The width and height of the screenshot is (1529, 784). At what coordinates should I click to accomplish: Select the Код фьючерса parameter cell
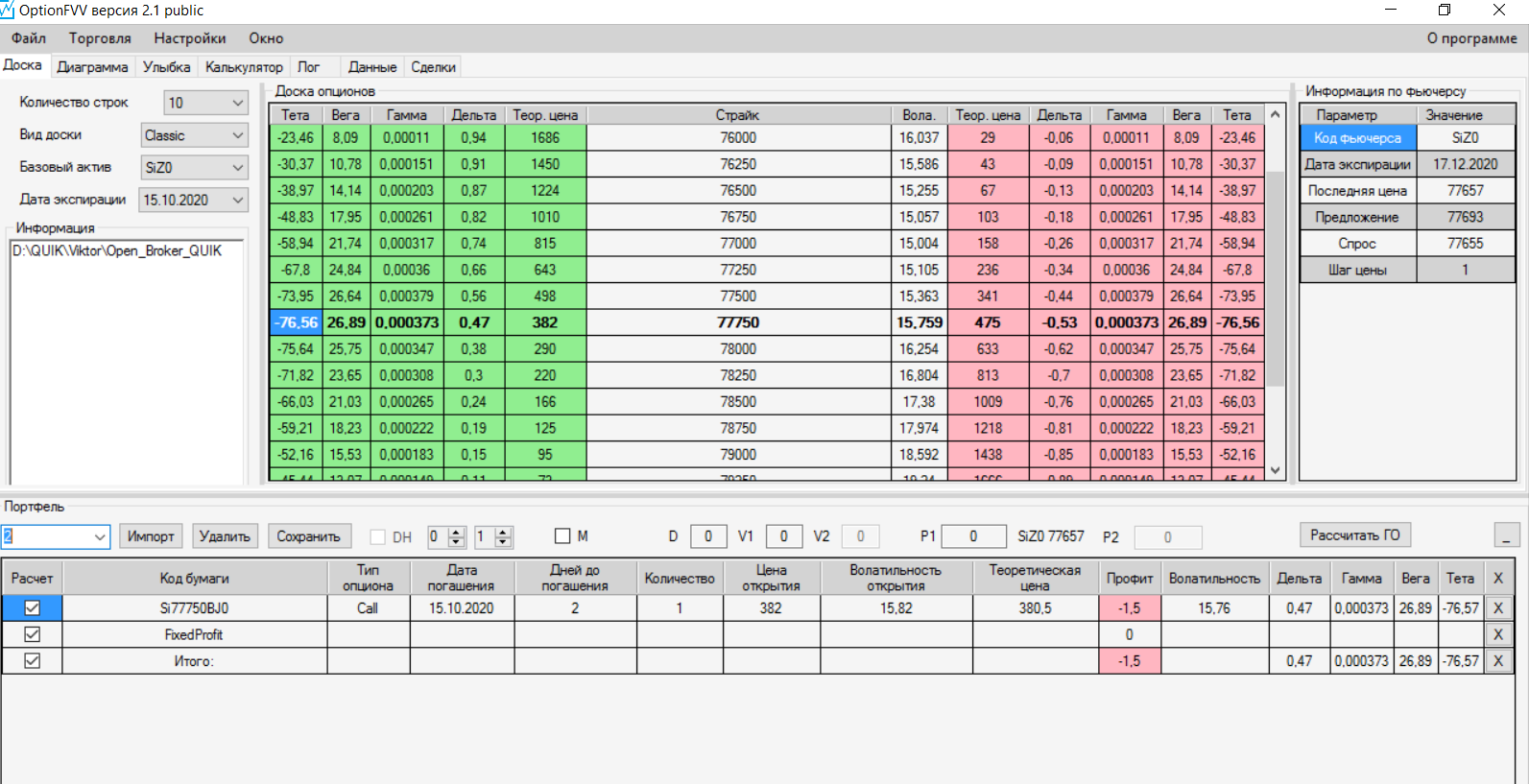click(x=1358, y=138)
